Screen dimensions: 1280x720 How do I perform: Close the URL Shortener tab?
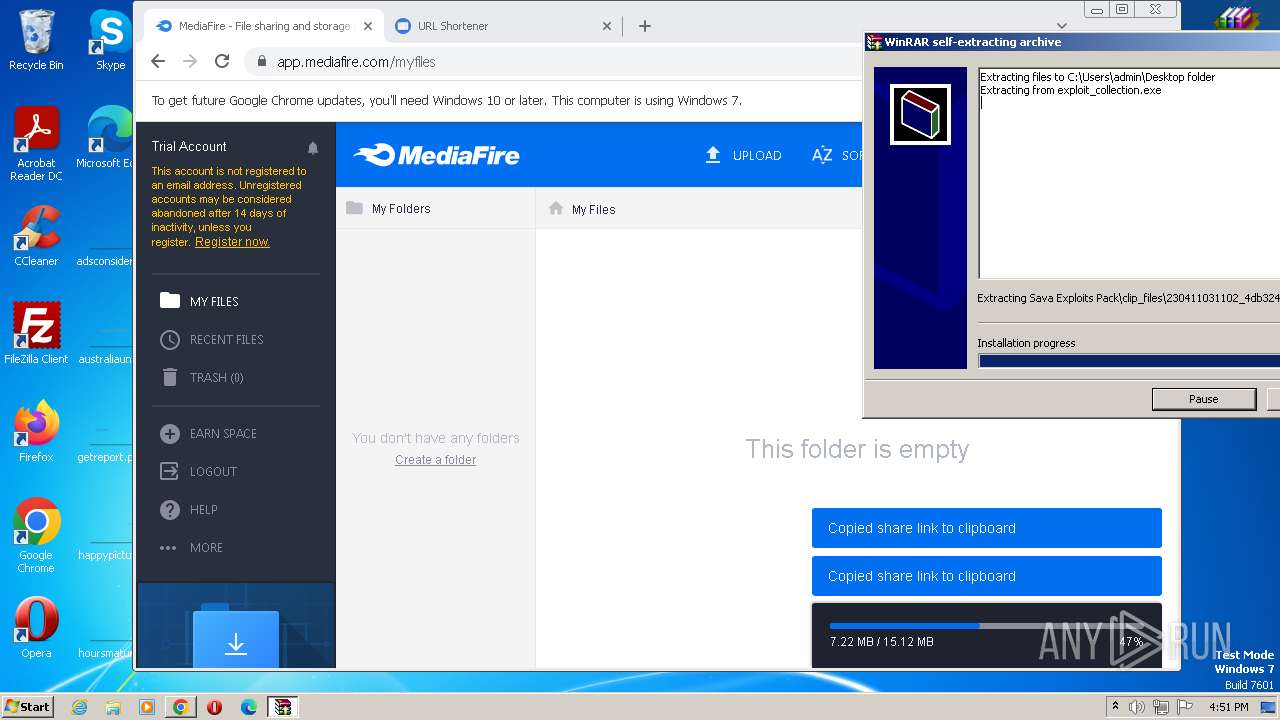606,26
